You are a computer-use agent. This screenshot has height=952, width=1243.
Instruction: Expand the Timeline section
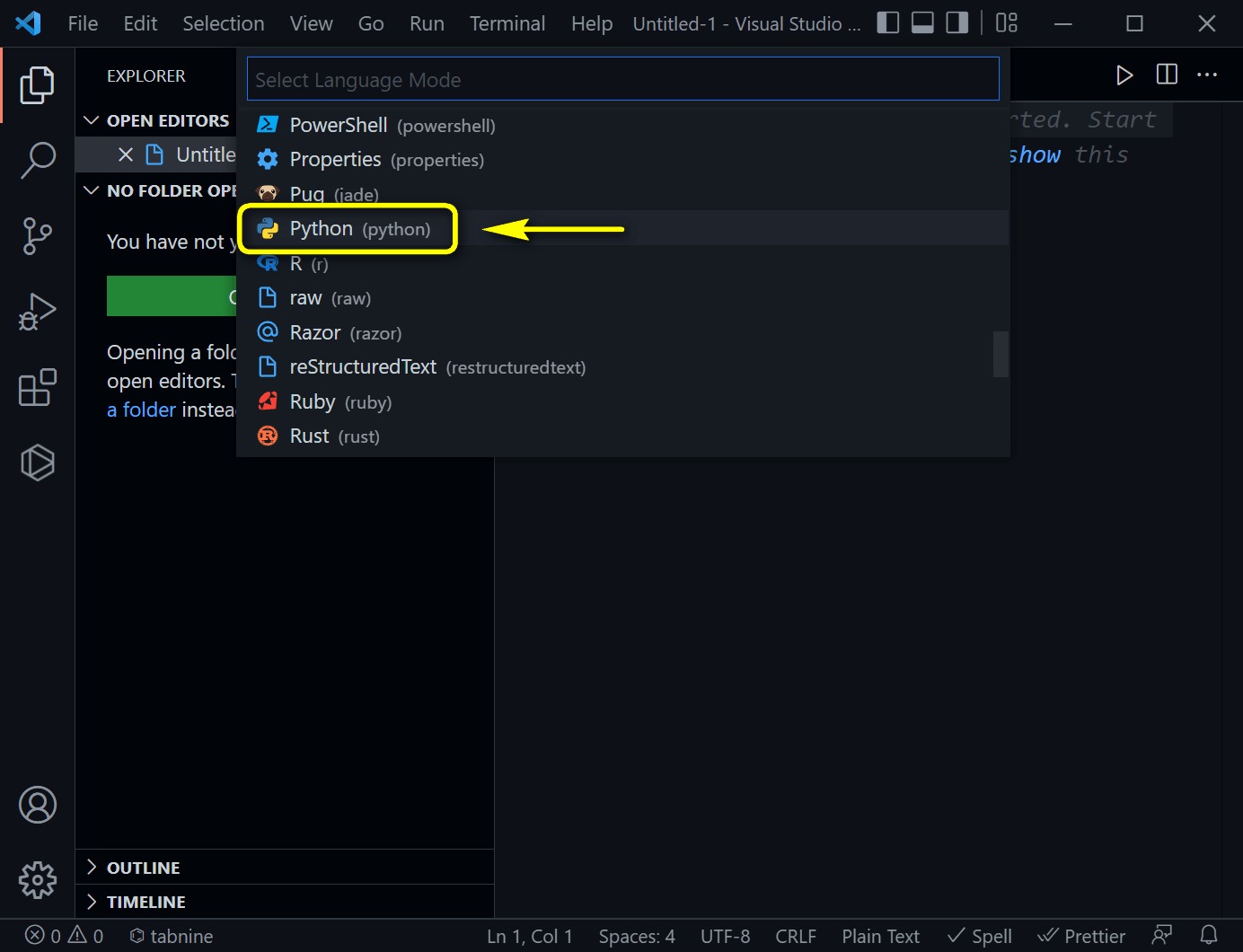[285, 902]
